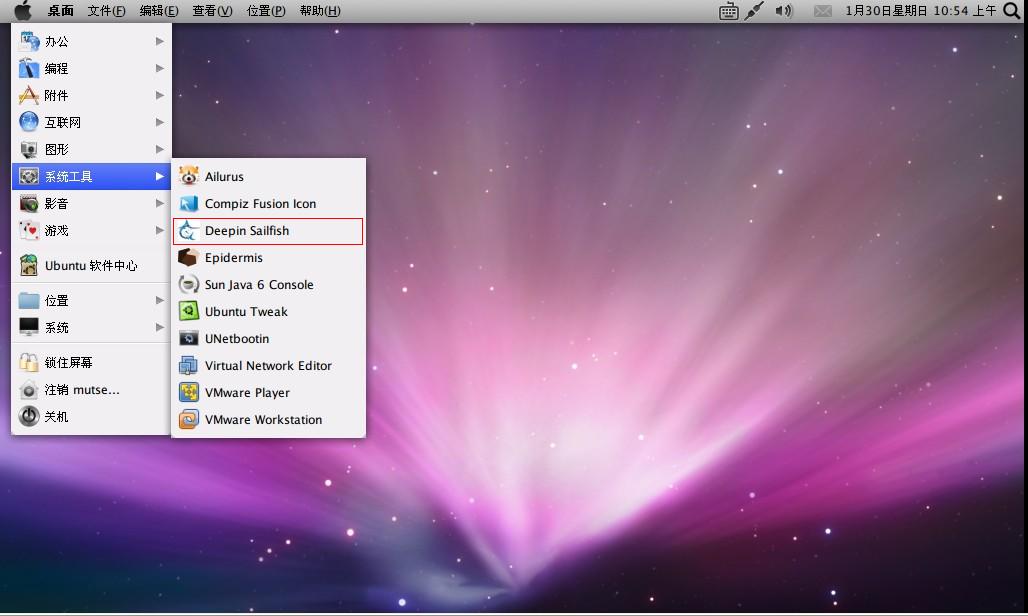This screenshot has height=616, width=1028.
Task: Click the Ubuntu 软件中心 icon
Action: click(29, 265)
